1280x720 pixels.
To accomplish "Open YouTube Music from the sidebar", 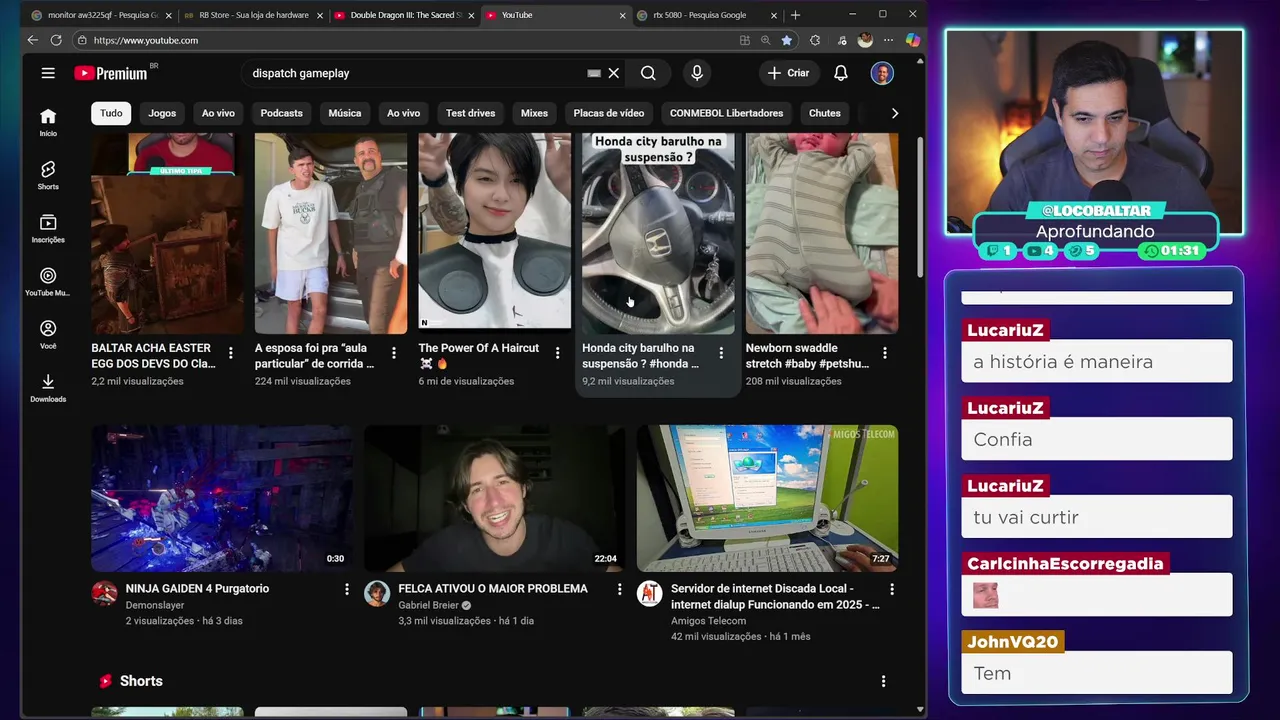I will pos(48,281).
